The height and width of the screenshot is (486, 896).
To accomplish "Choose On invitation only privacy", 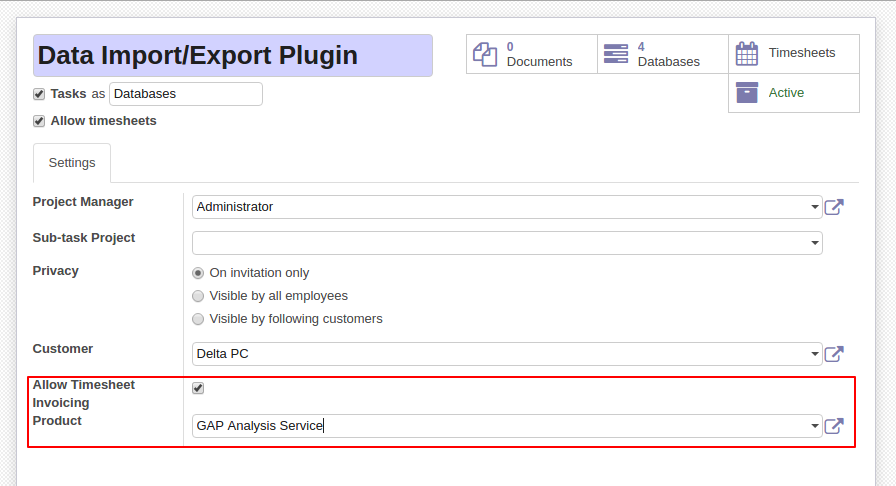I will point(198,273).
